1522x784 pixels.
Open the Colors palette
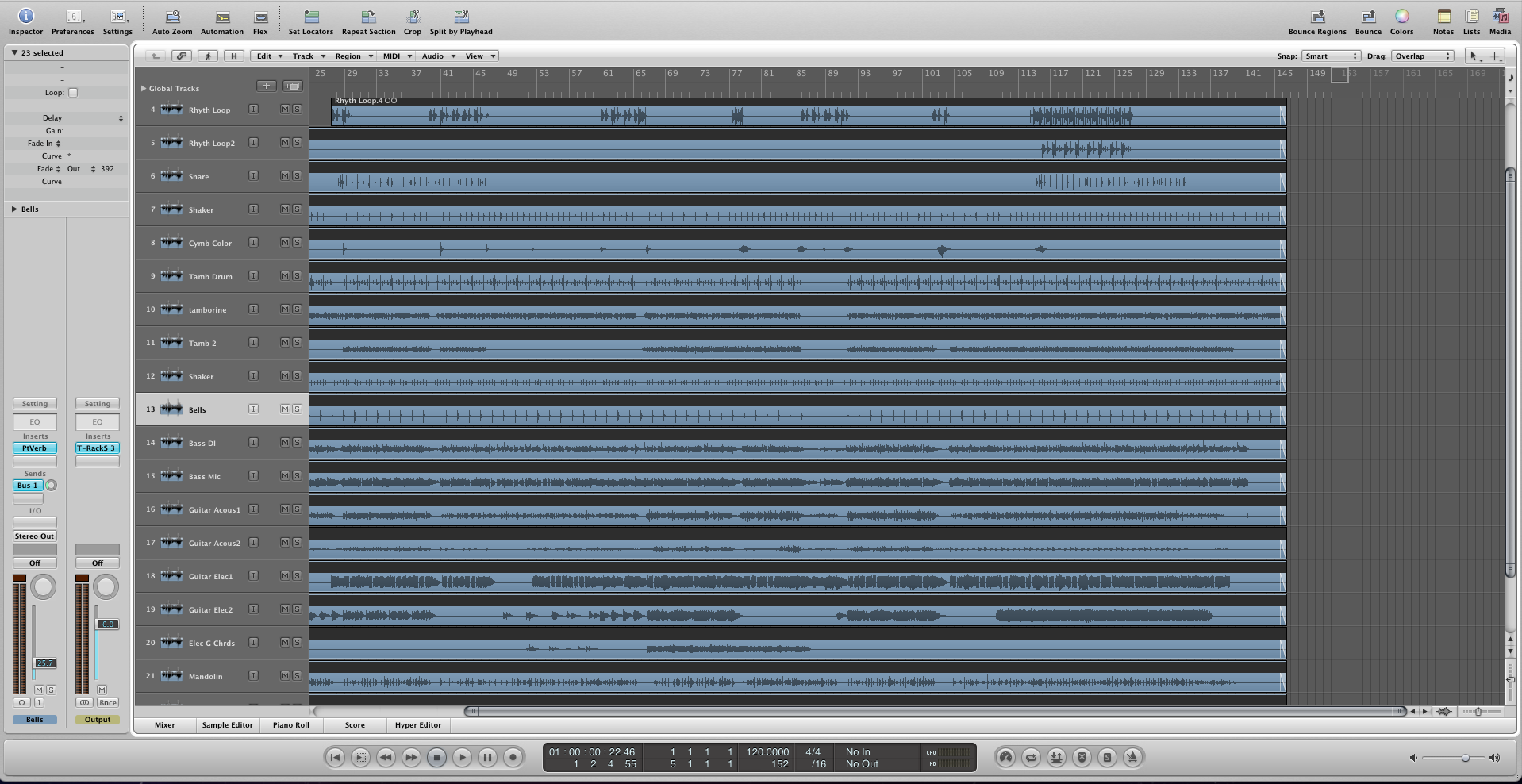(x=1401, y=21)
